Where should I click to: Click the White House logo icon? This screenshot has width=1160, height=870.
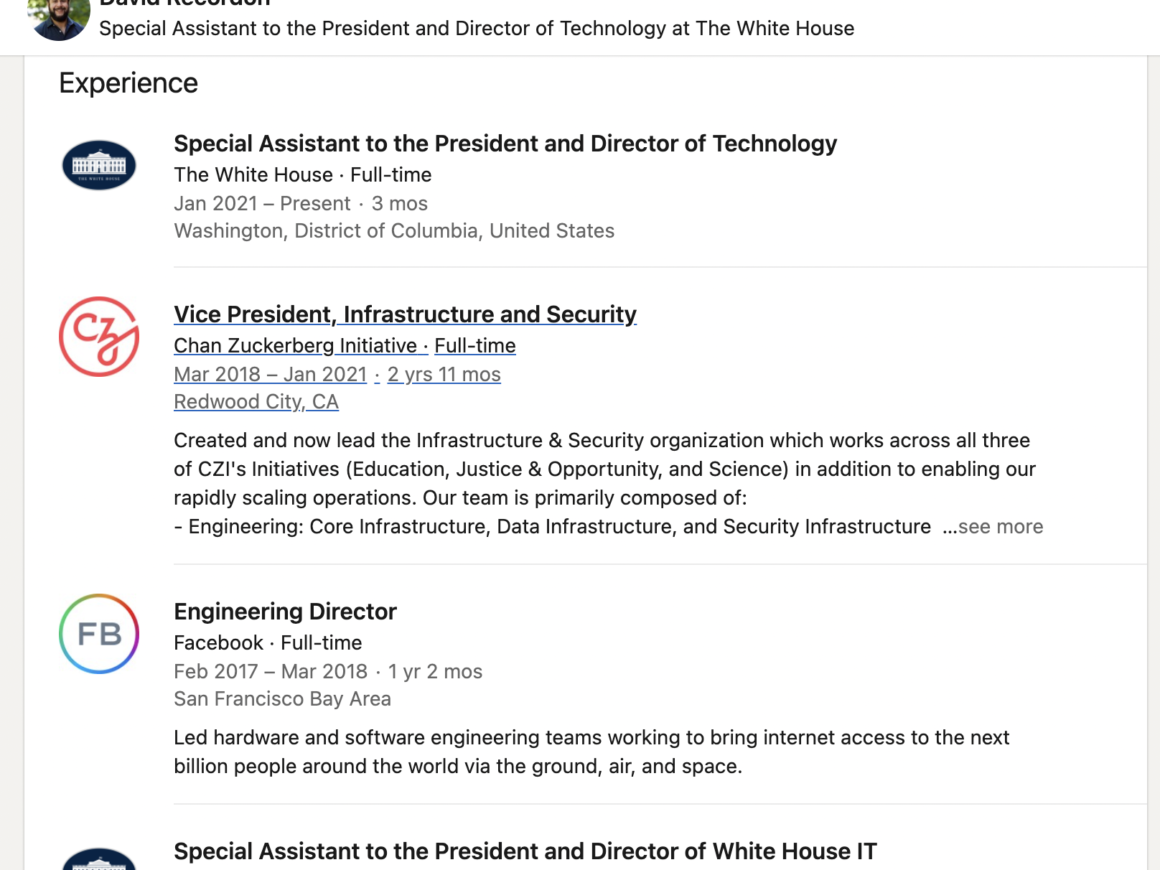99,165
